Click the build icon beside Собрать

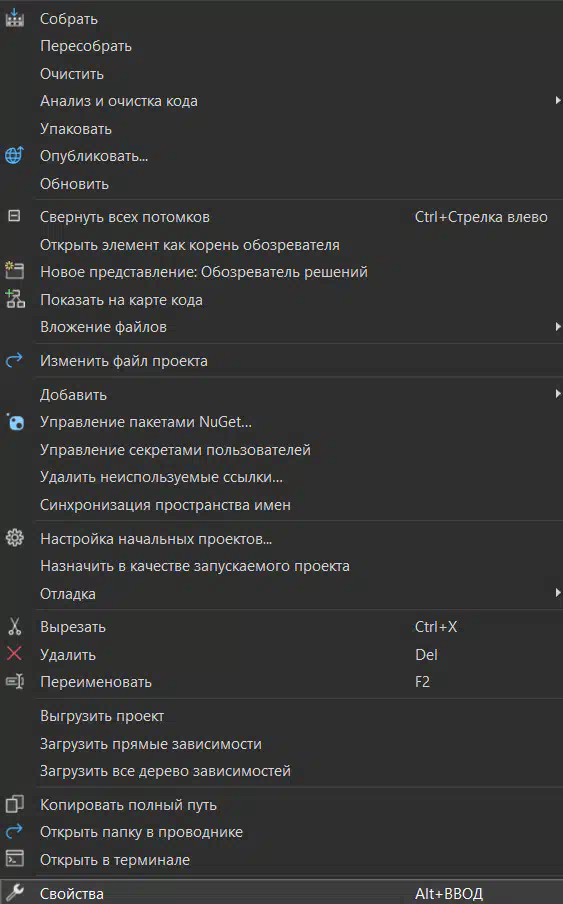coord(14,18)
